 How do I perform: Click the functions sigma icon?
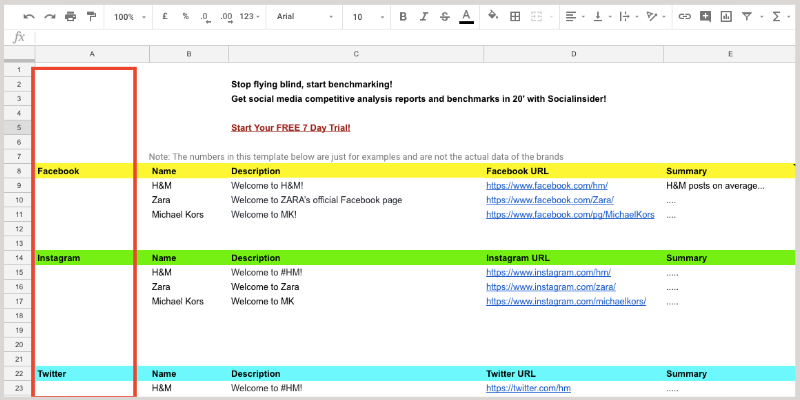[x=776, y=17]
